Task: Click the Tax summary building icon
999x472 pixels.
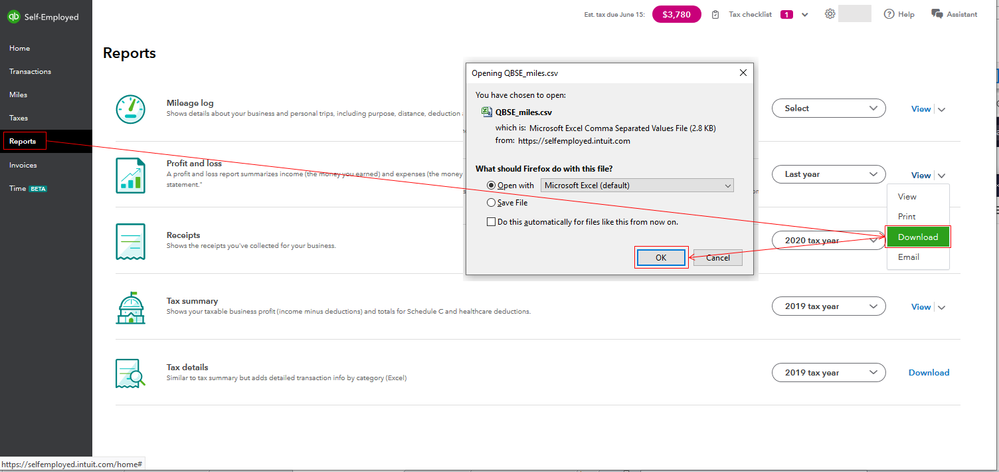Action: point(130,308)
